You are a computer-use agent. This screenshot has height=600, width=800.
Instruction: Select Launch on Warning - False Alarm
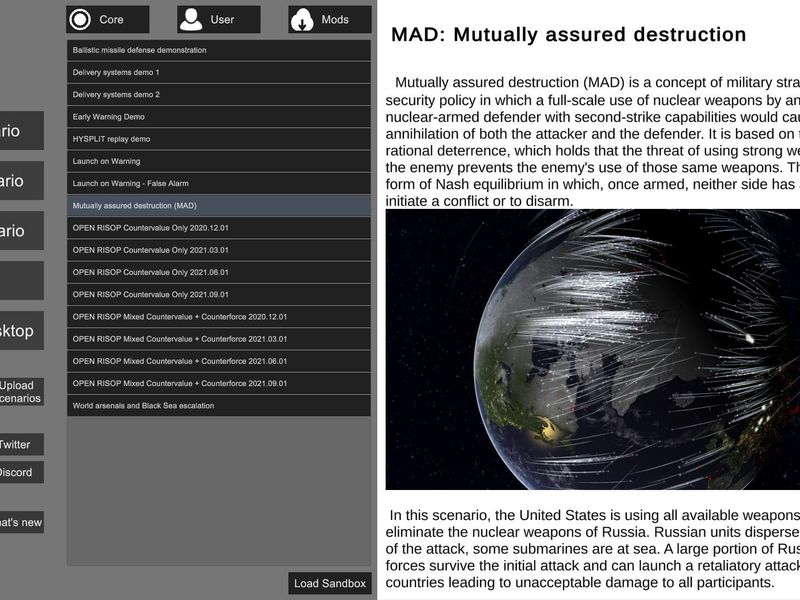click(x=219, y=183)
